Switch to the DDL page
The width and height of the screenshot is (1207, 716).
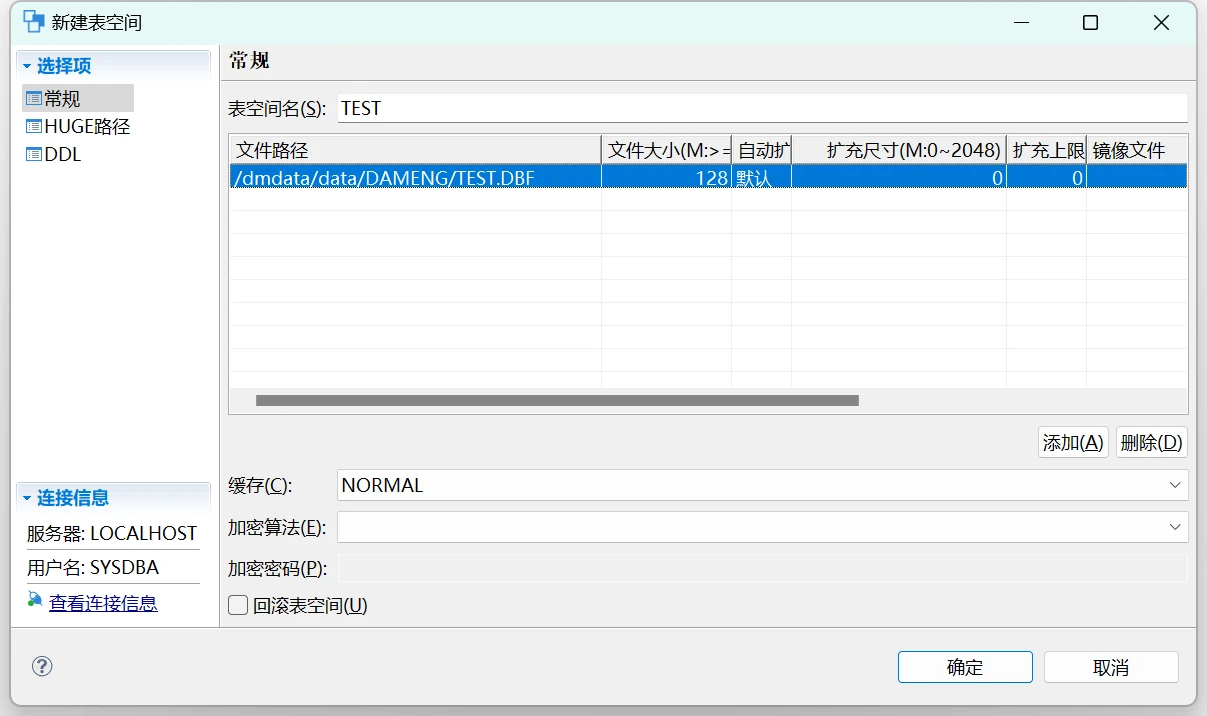(x=63, y=155)
